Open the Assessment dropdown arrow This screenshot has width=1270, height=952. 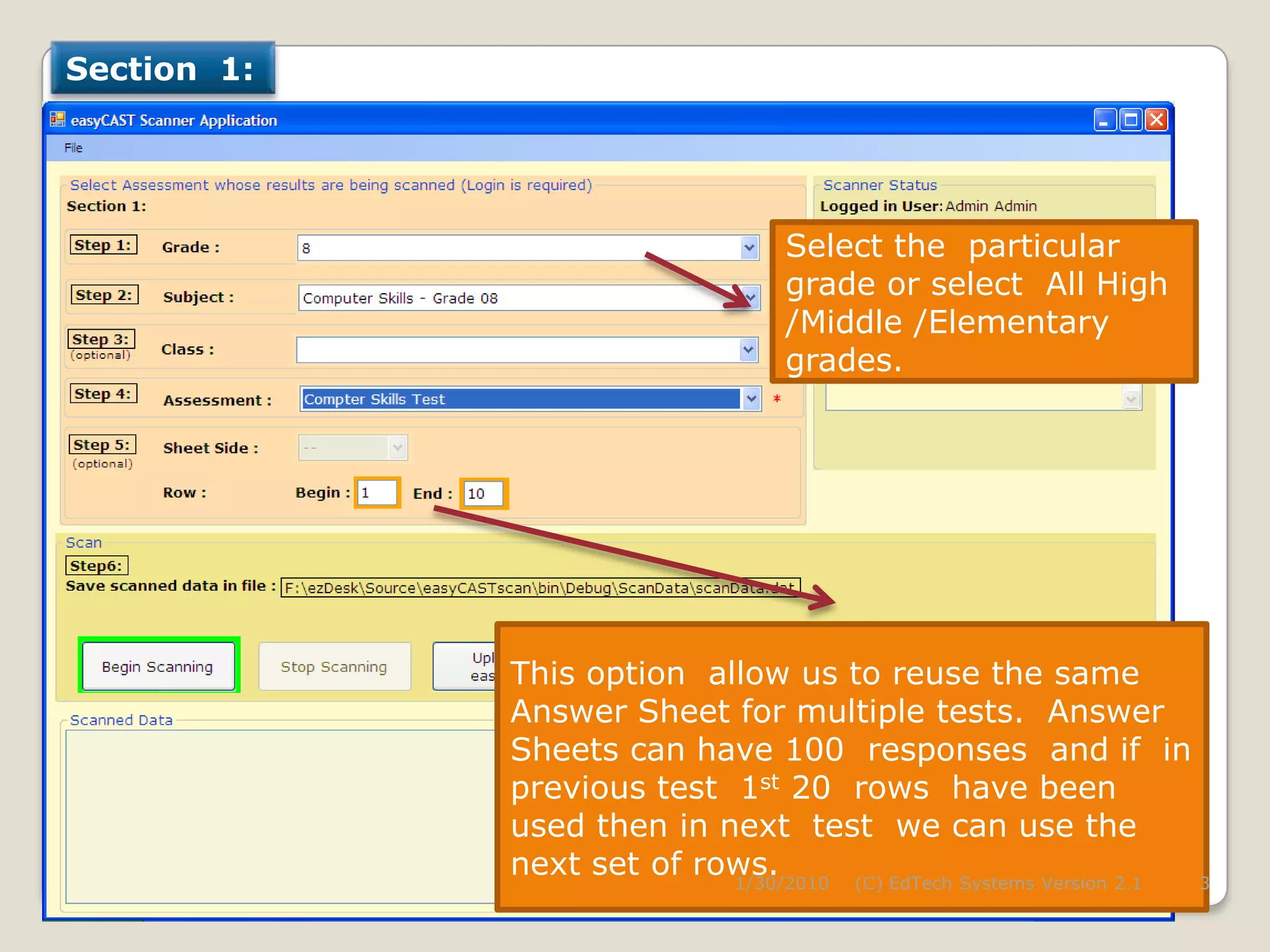tap(752, 399)
